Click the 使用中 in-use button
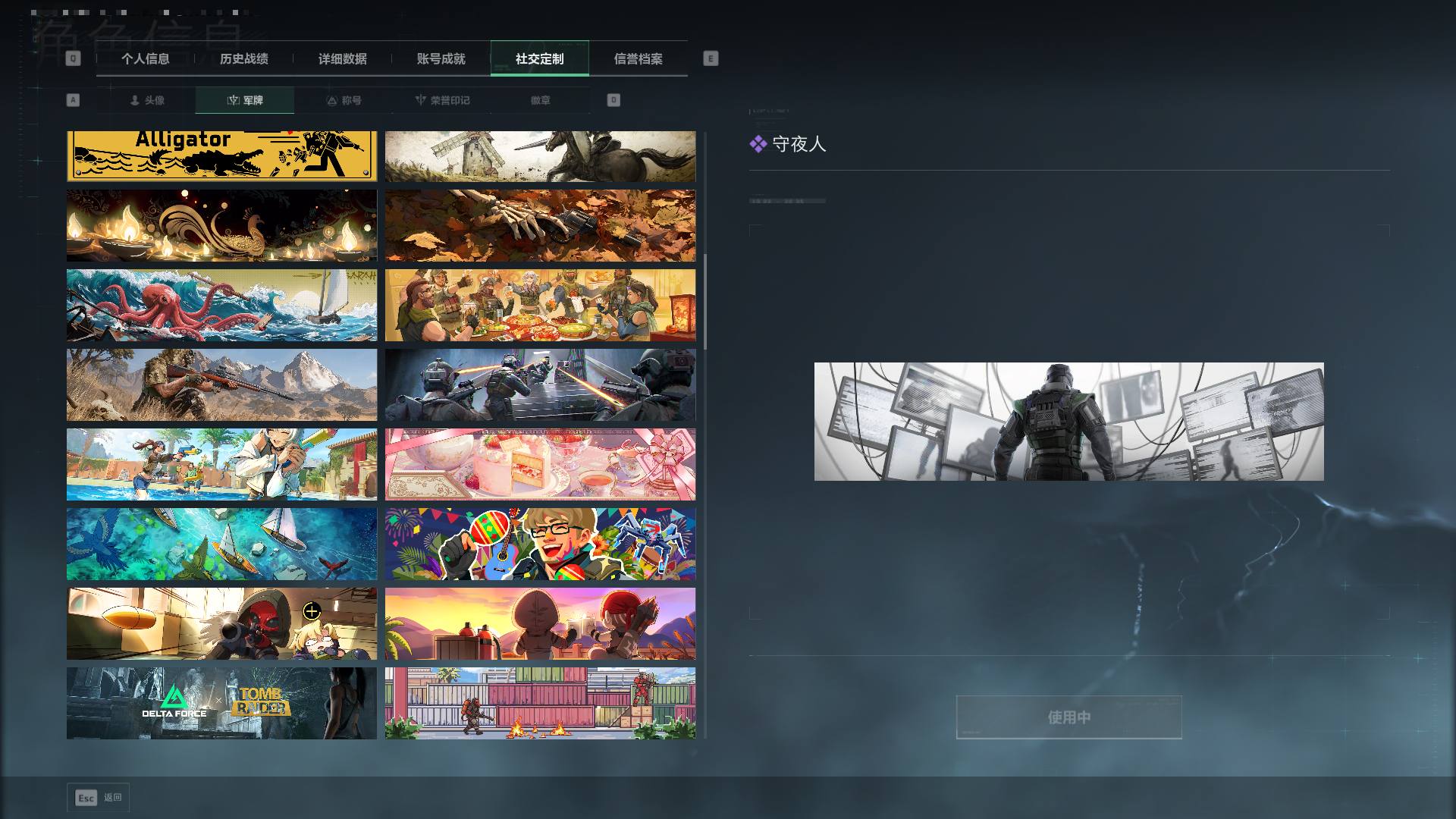 tap(1069, 717)
